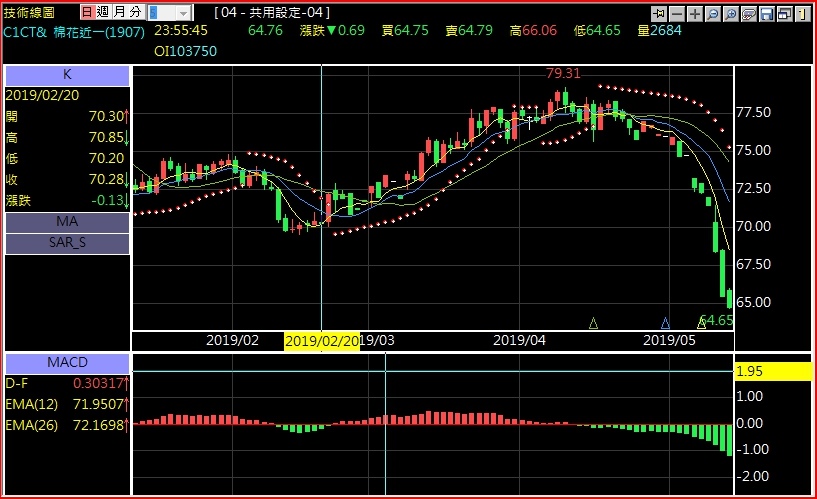Click the 賣64.79 ask price
The height and width of the screenshot is (499, 817).
point(469,31)
